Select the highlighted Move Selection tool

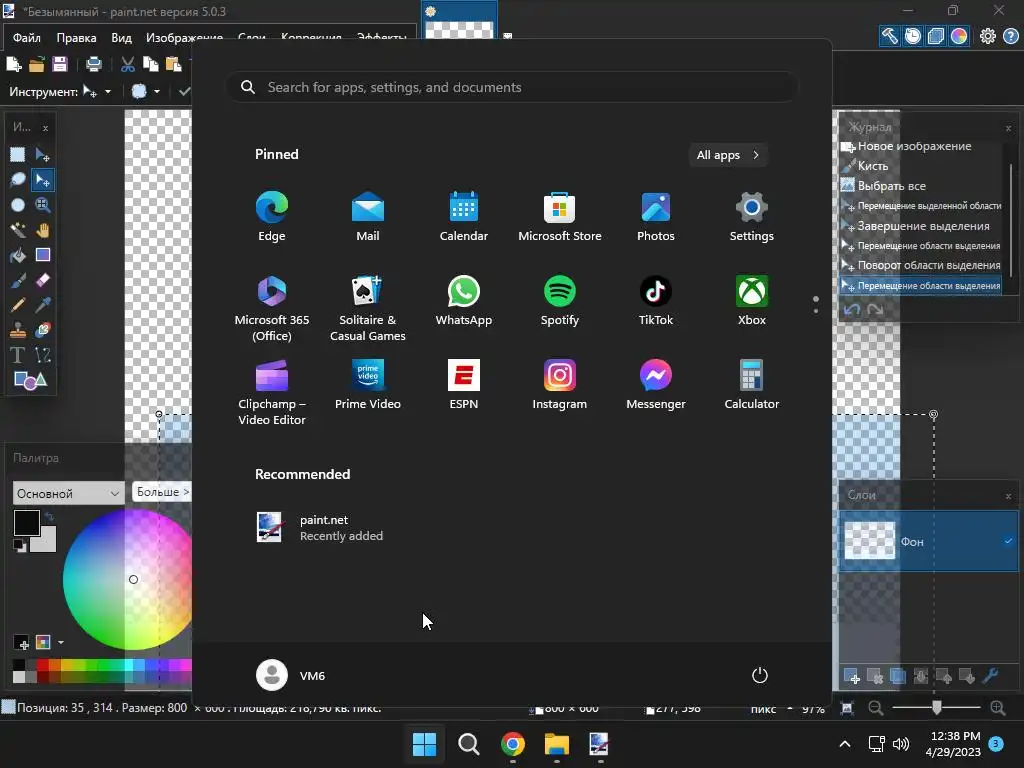(x=42, y=180)
